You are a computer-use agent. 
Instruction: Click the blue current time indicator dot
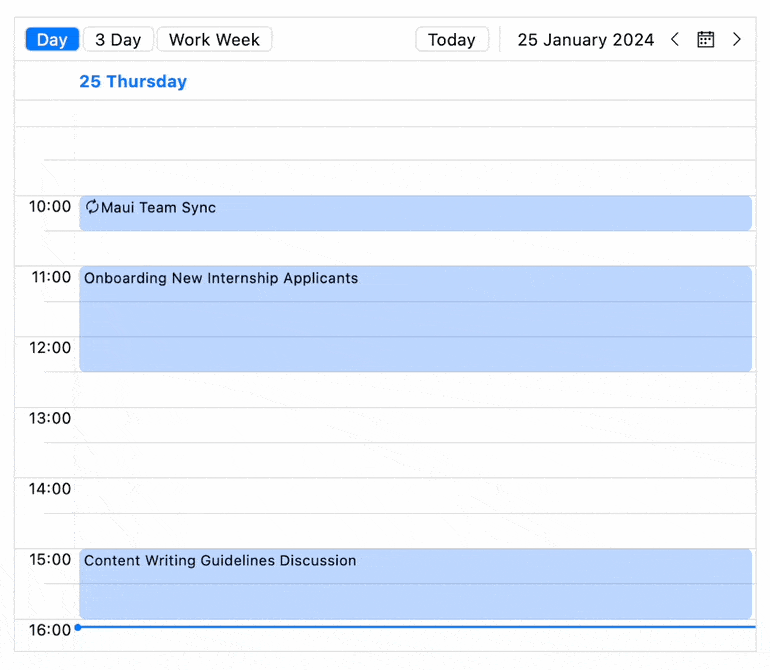click(x=78, y=627)
